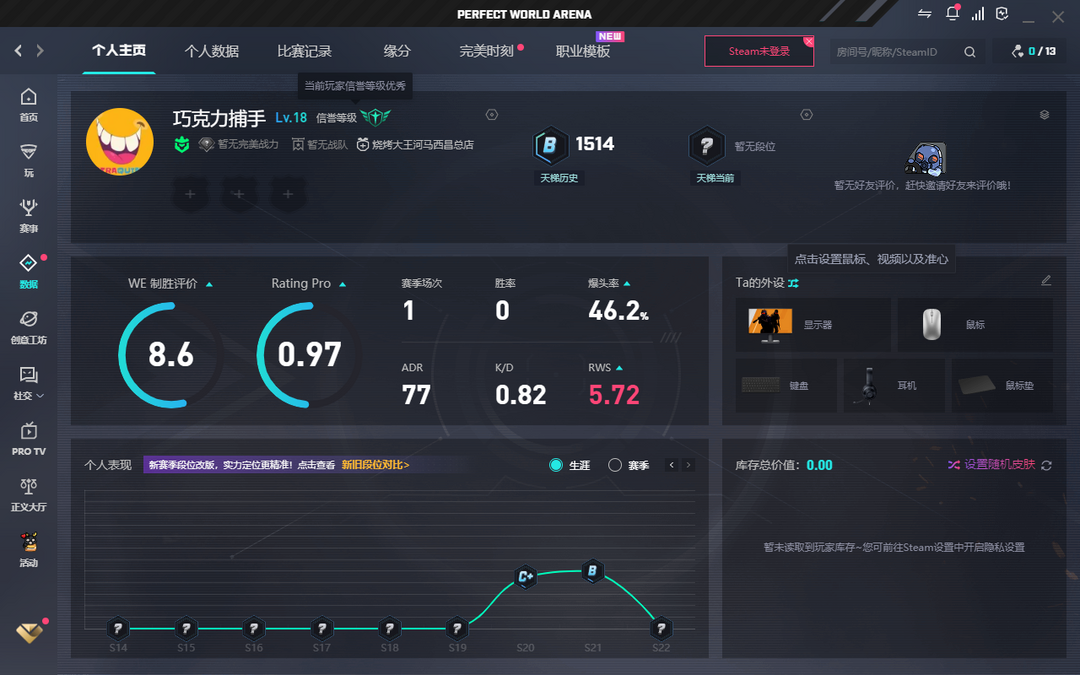Screen dimensions: 1080x675
Task: Switch to the 个人数据 tab
Action: pyautogui.click(x=211, y=51)
